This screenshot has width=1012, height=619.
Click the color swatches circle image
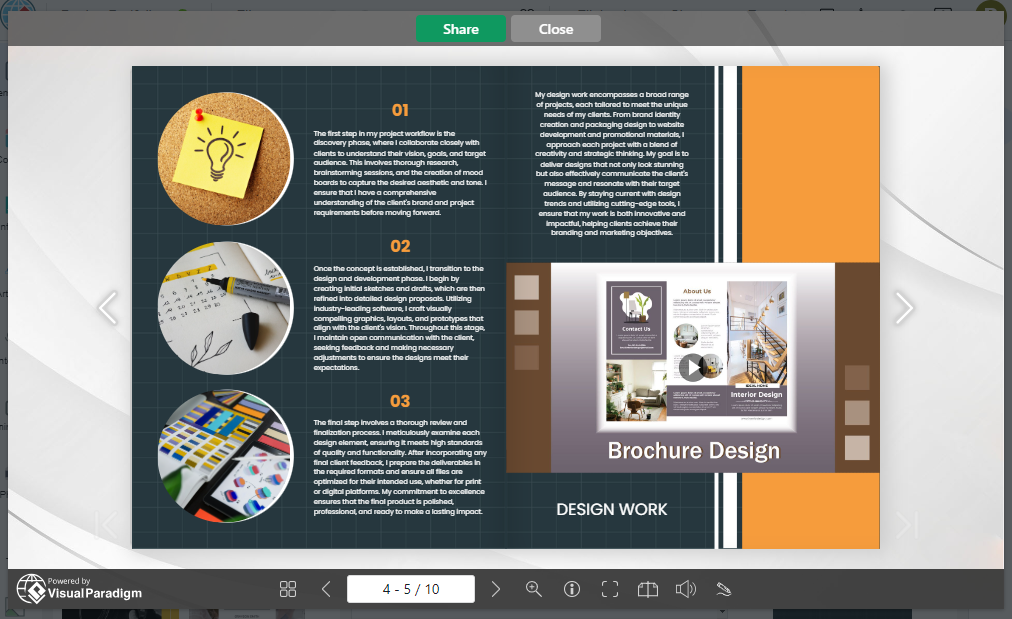point(225,455)
